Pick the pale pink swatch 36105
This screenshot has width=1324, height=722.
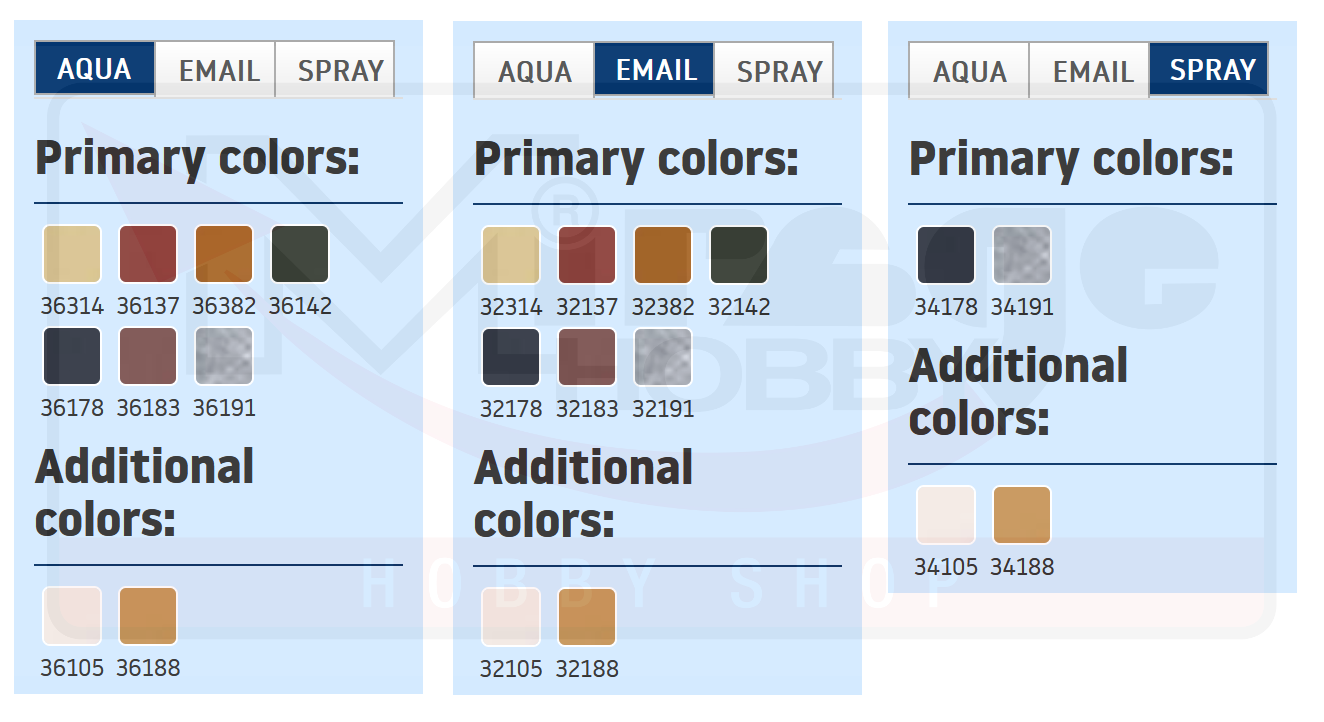click(x=72, y=616)
